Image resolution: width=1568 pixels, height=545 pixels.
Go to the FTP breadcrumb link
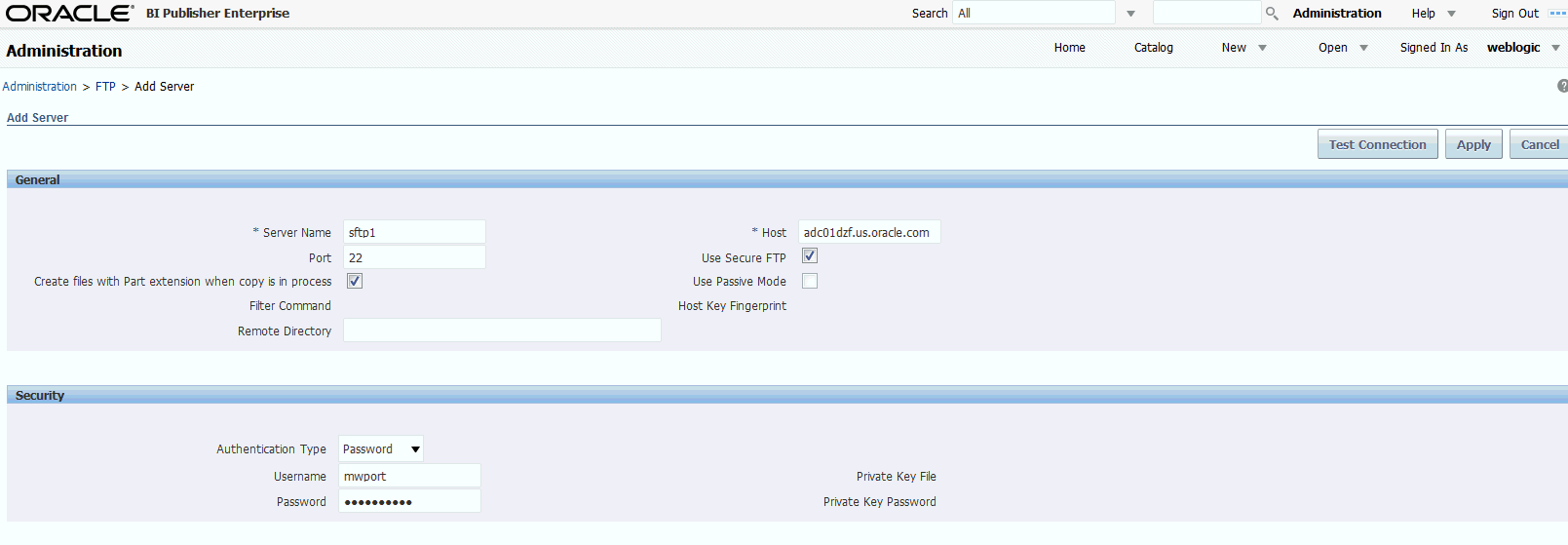coord(105,87)
